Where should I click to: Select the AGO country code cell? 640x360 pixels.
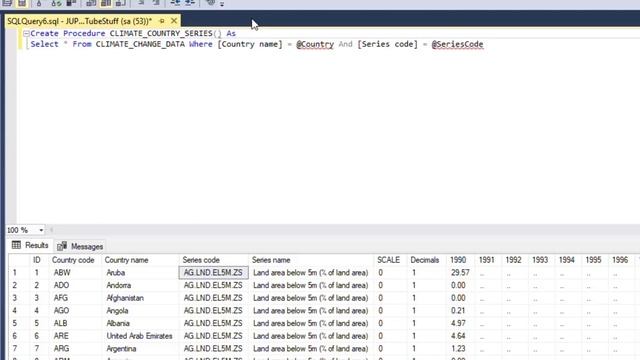(76, 311)
